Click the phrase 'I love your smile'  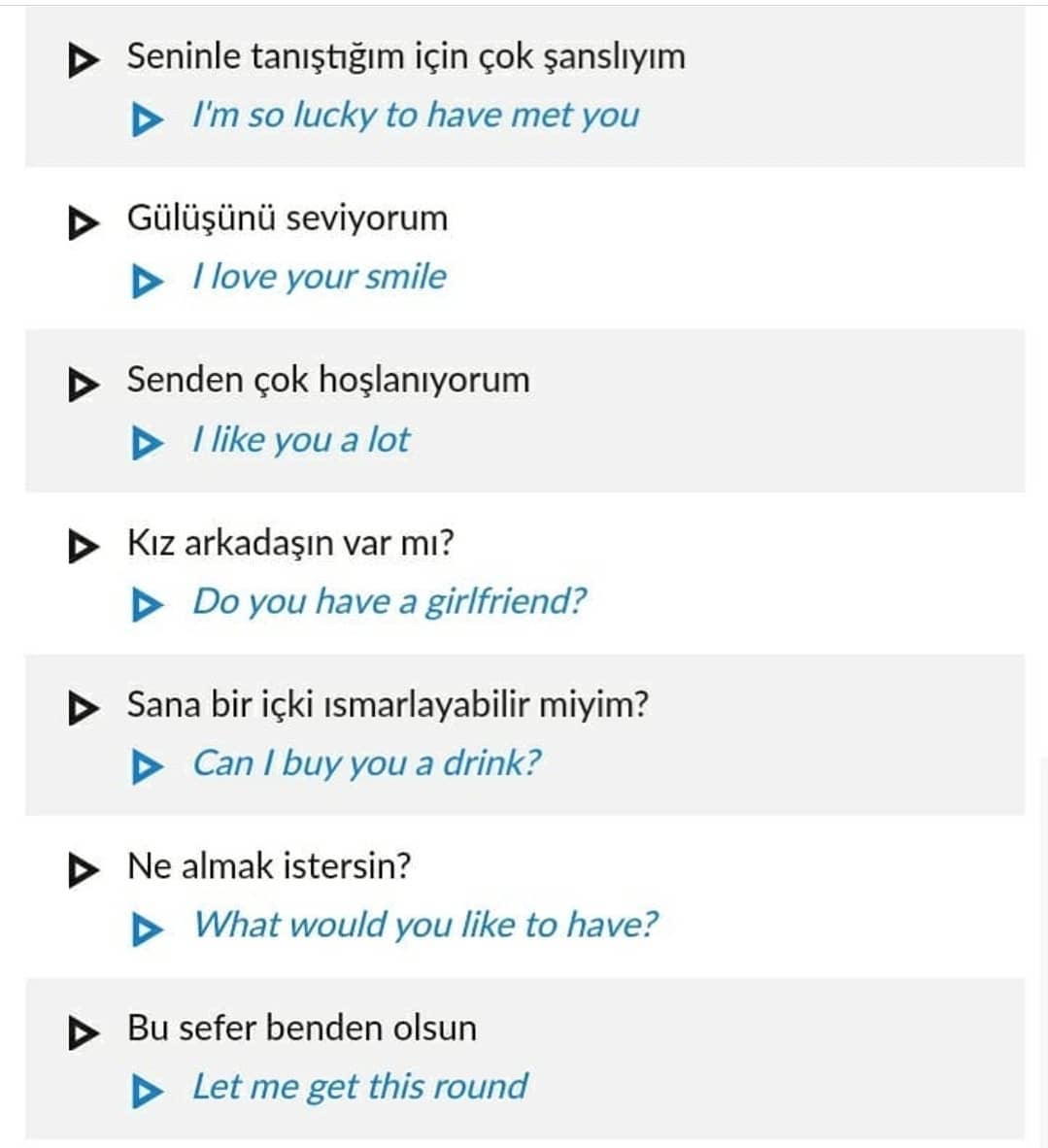click(320, 278)
